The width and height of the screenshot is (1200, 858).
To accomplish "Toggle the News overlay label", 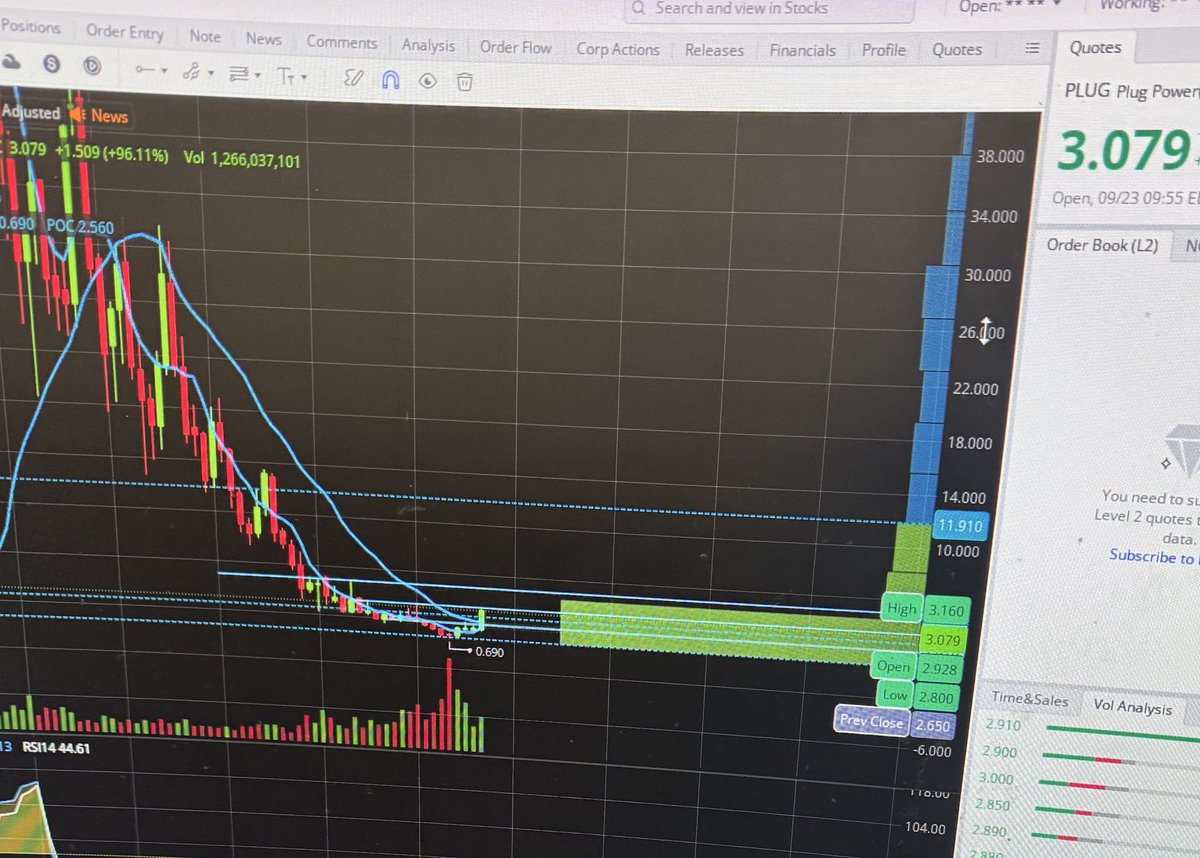I will (x=108, y=116).
